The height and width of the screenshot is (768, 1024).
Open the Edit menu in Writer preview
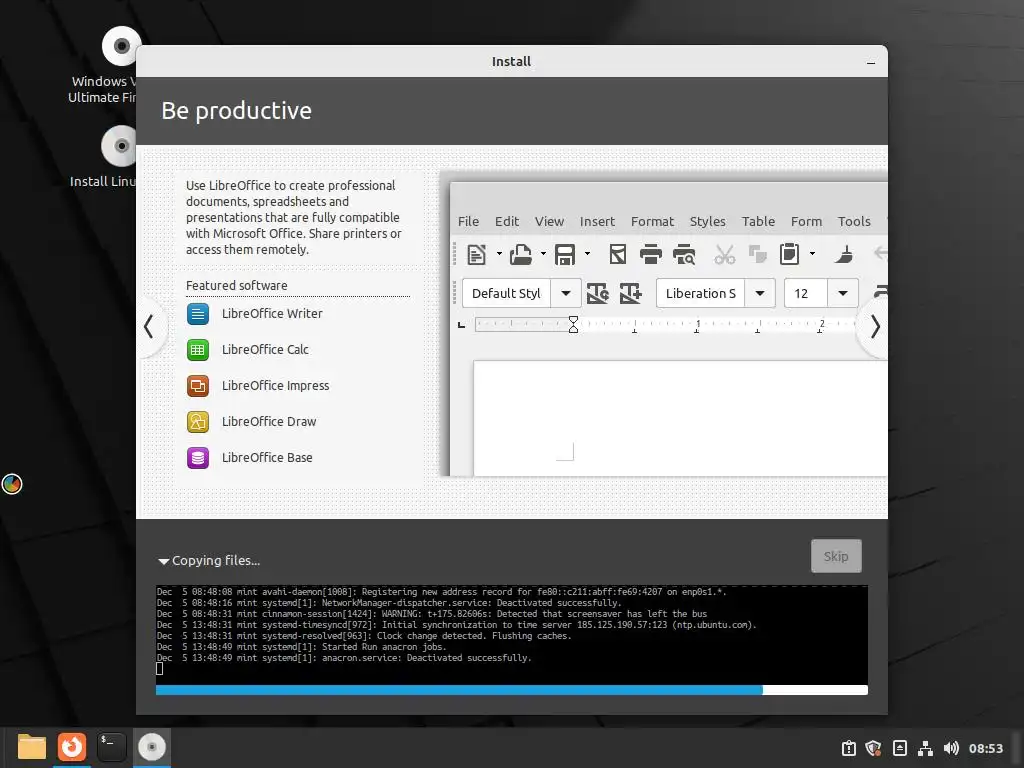point(507,221)
